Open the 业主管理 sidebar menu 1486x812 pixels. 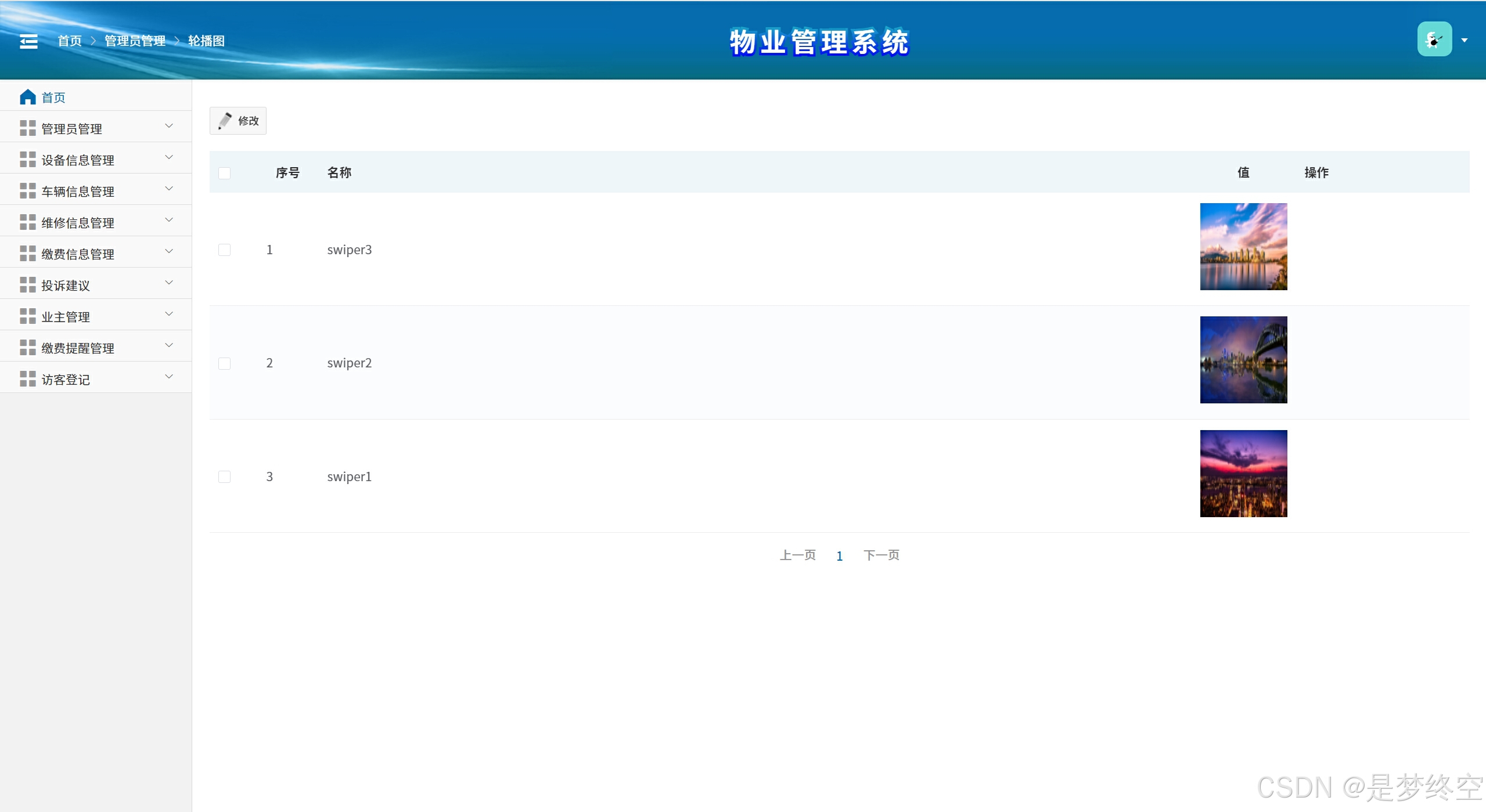66,317
